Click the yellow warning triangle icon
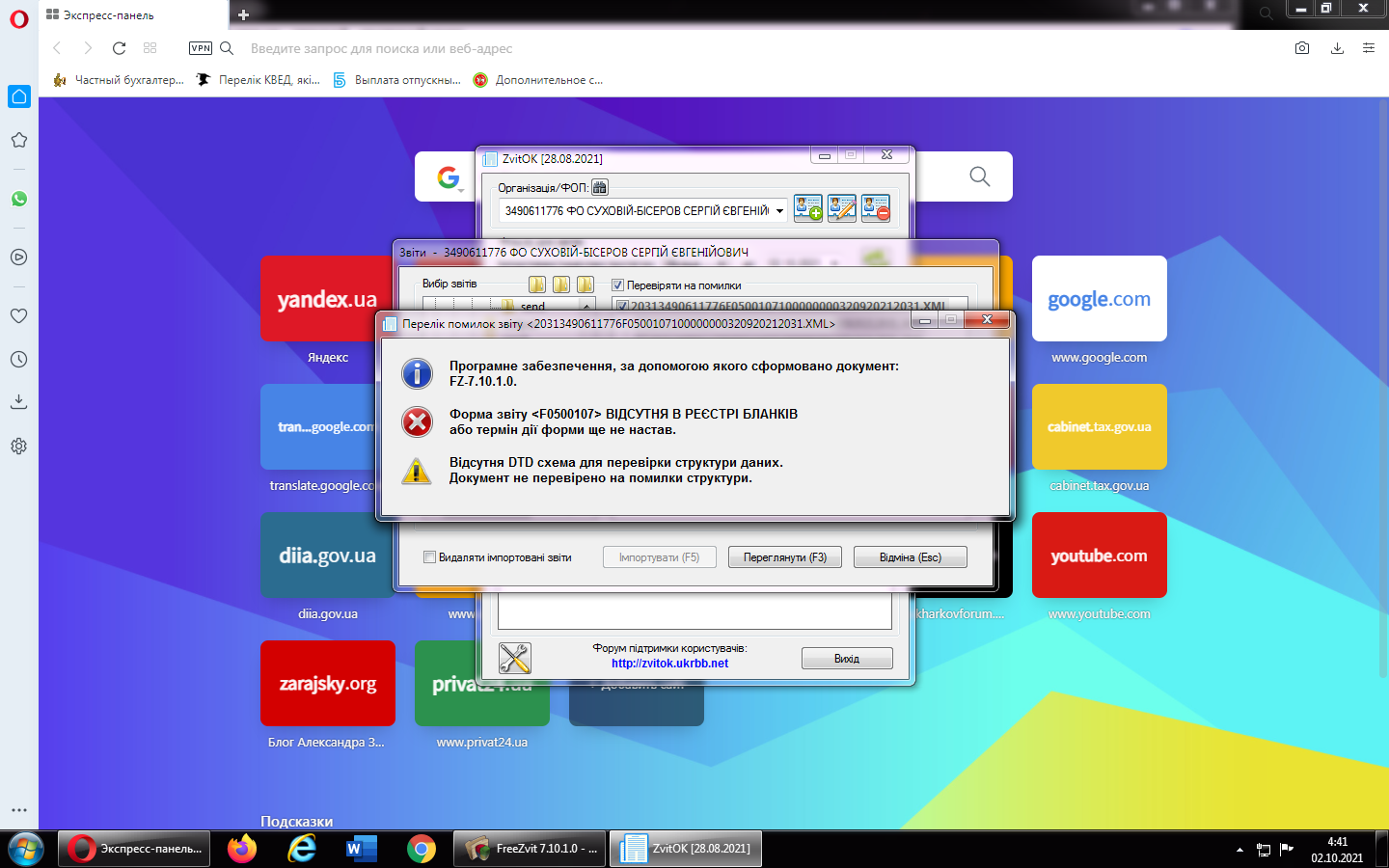This screenshot has width=1389, height=868. pos(417,471)
